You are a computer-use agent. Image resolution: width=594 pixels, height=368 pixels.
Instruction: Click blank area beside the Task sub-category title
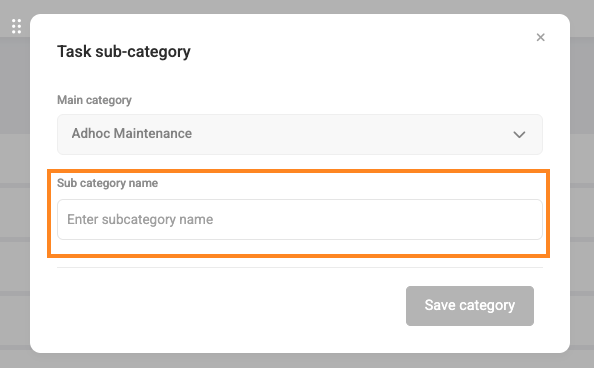point(360,52)
